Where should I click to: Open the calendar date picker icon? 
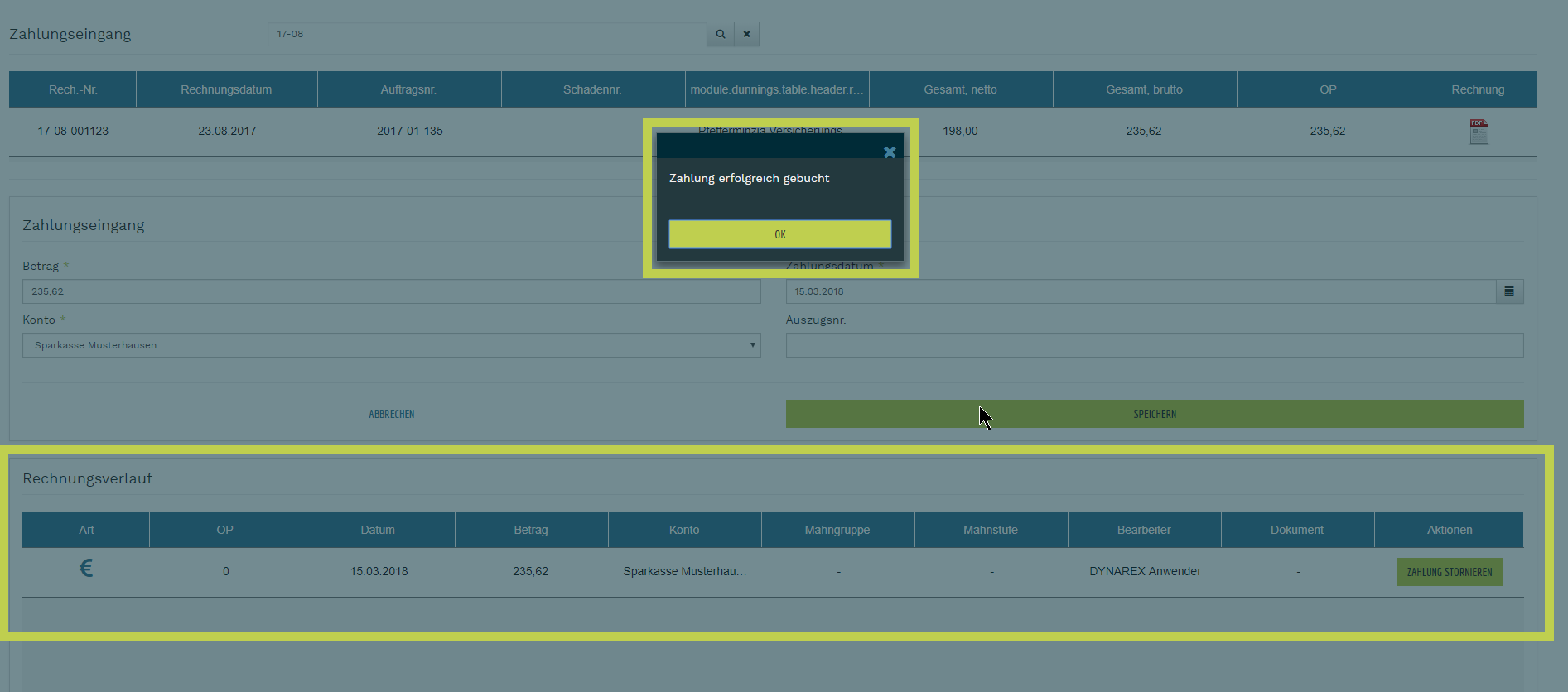coord(1509,291)
